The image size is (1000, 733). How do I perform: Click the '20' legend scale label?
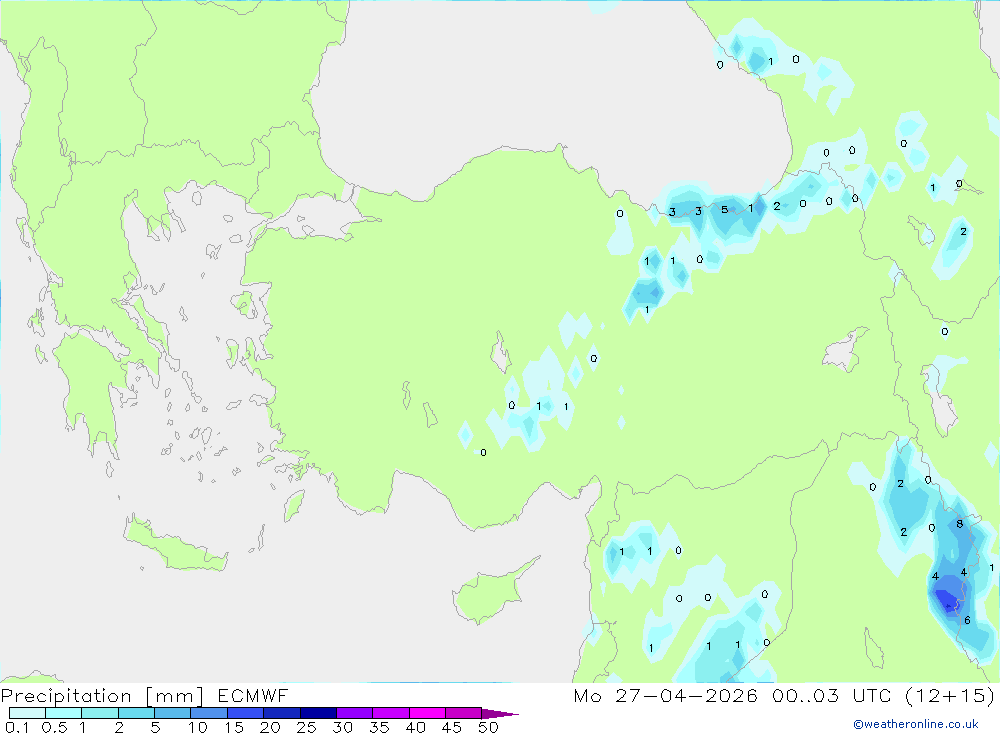[270, 727]
